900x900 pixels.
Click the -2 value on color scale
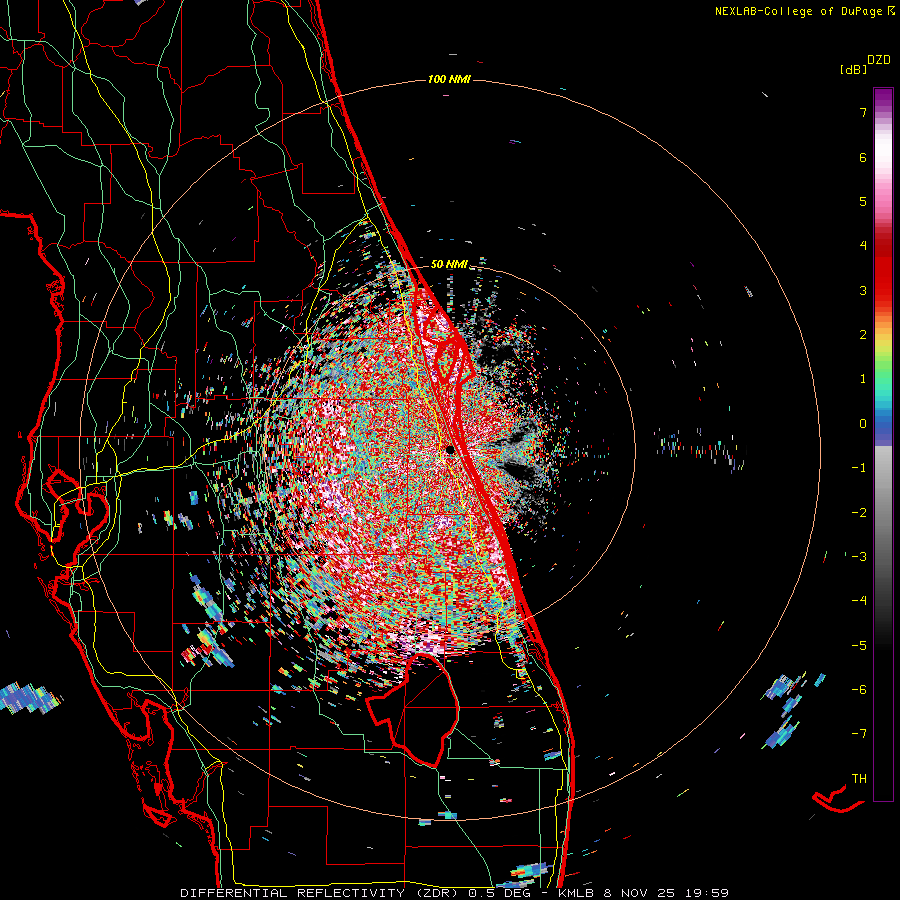tap(859, 512)
